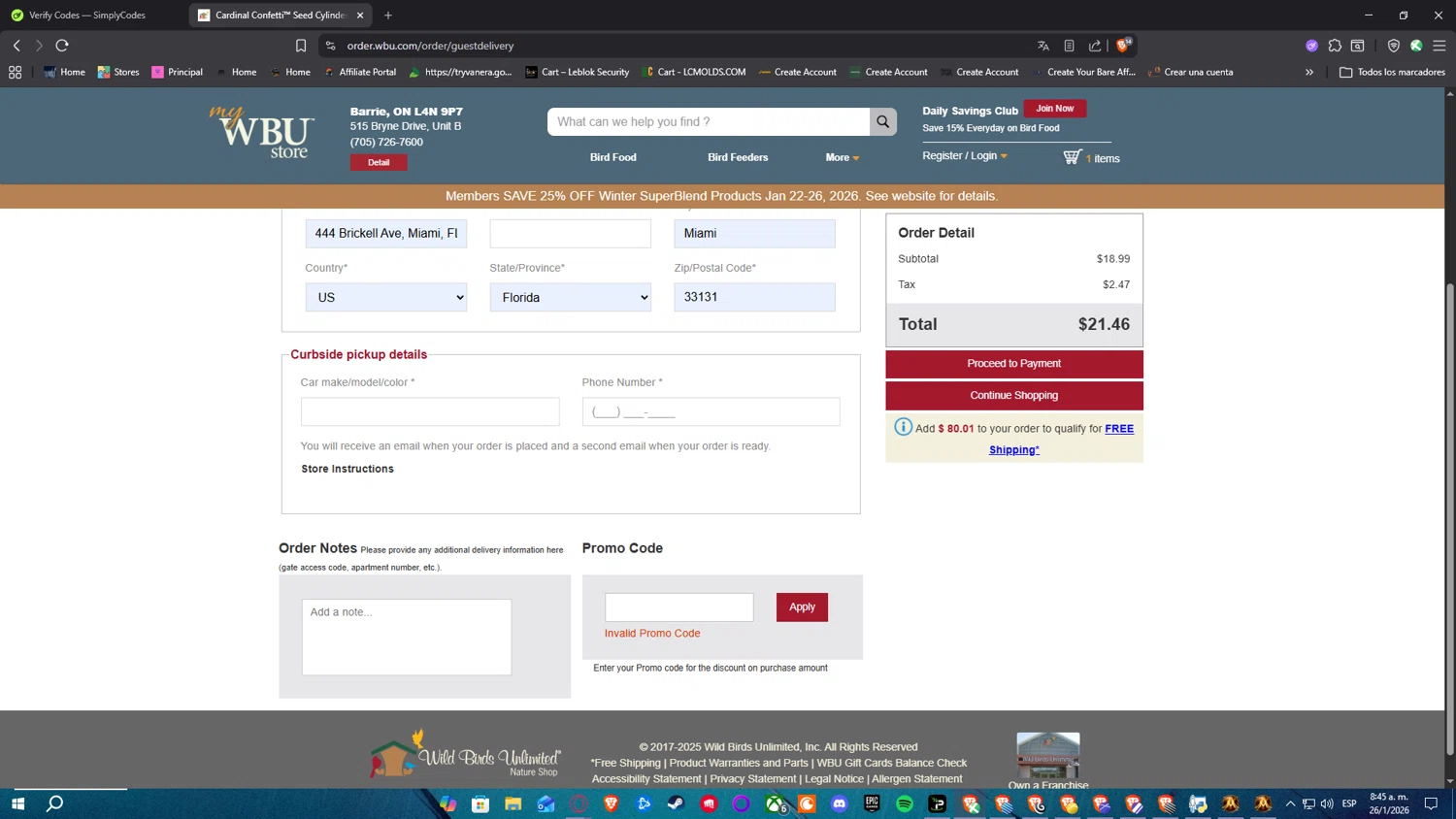Expand Register / Login dropdown
1456x819 pixels.
click(965, 155)
